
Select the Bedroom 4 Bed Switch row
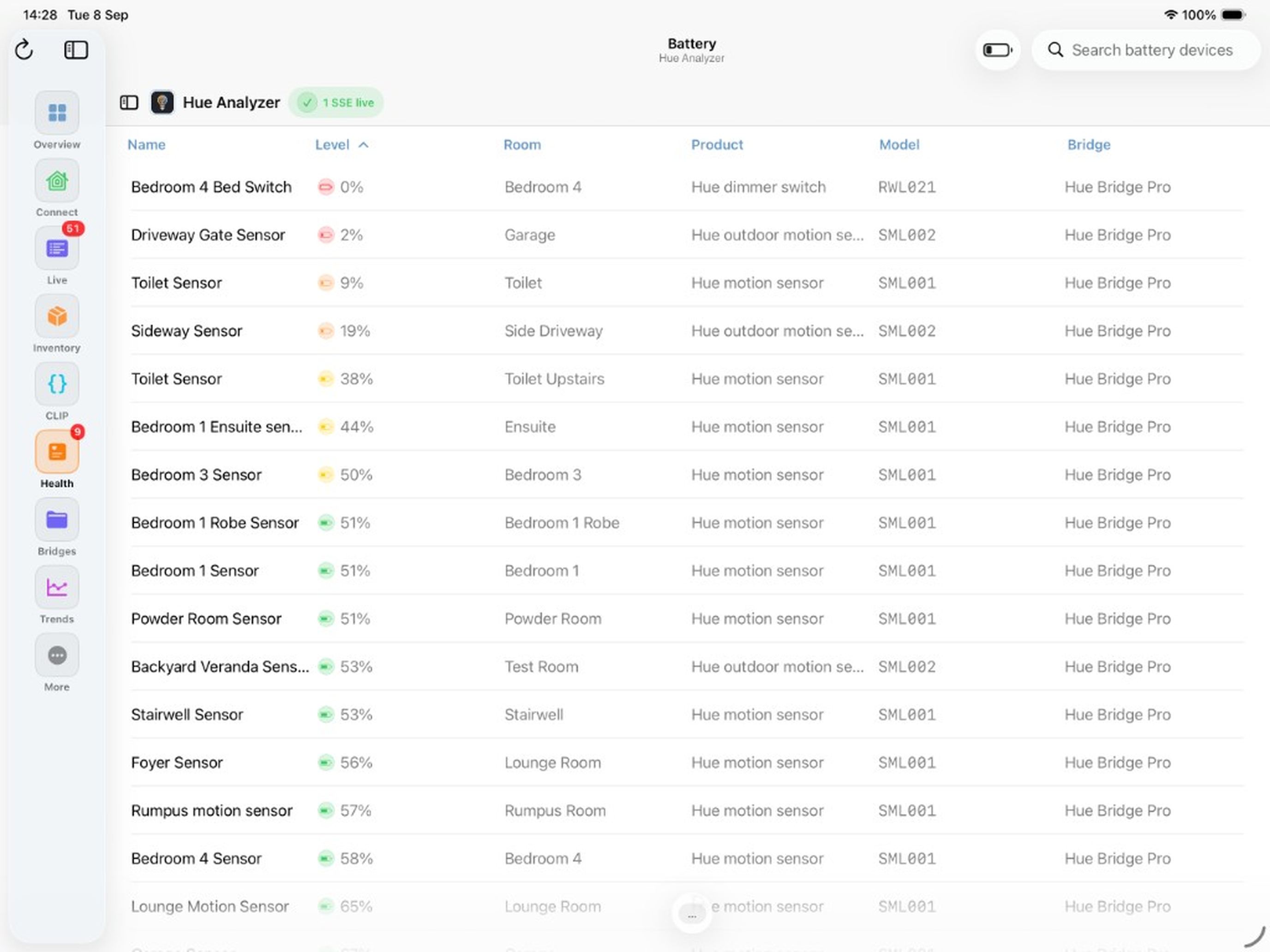pyautogui.click(x=687, y=187)
